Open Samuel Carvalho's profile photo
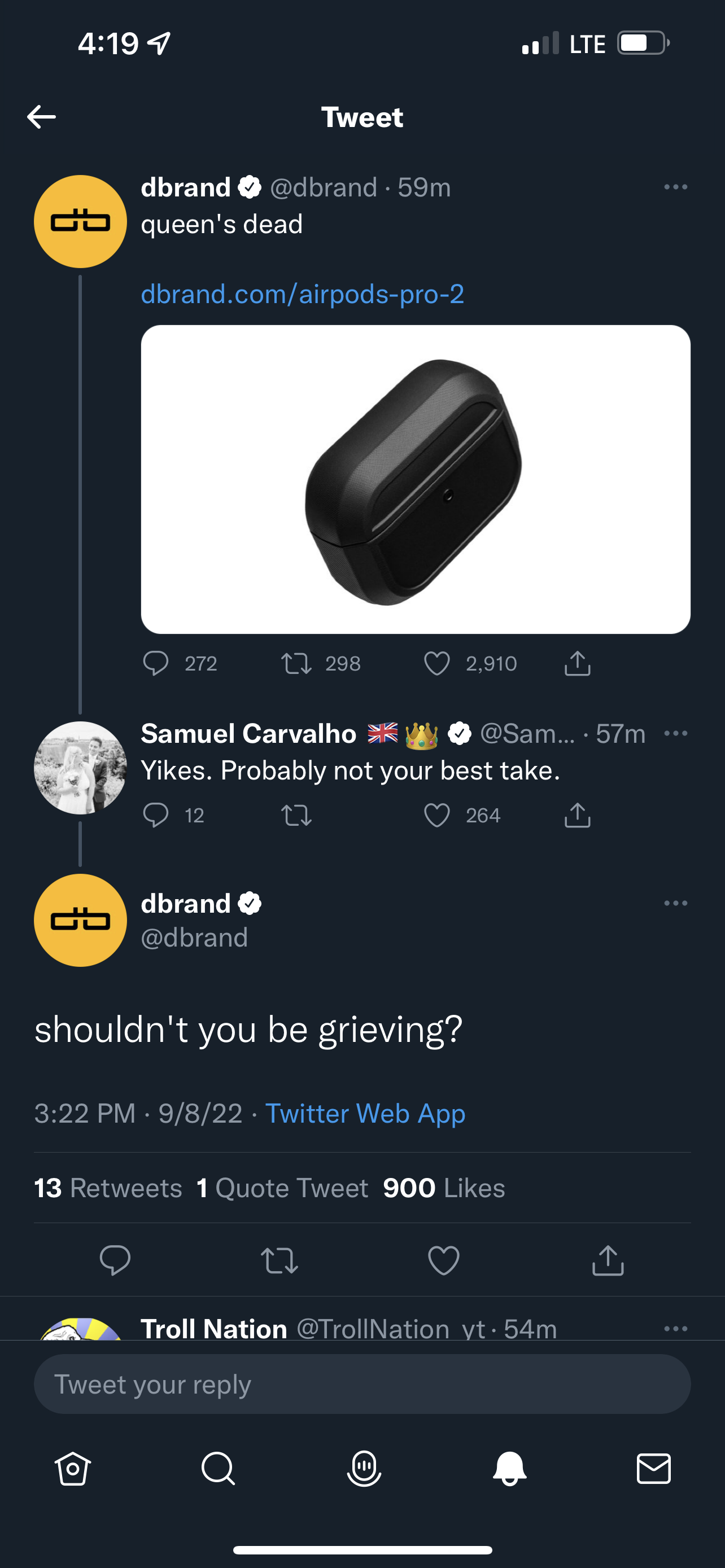The width and height of the screenshot is (725, 1568). click(80, 768)
